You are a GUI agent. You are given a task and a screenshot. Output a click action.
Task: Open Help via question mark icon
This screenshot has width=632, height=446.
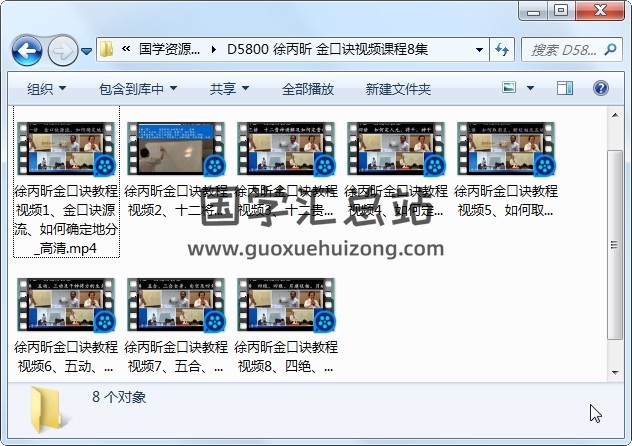click(601, 88)
